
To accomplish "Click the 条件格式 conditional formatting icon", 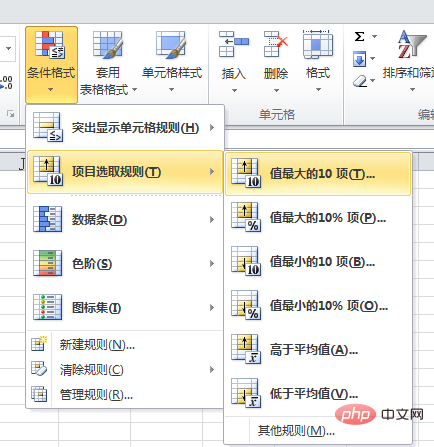I will [50, 44].
